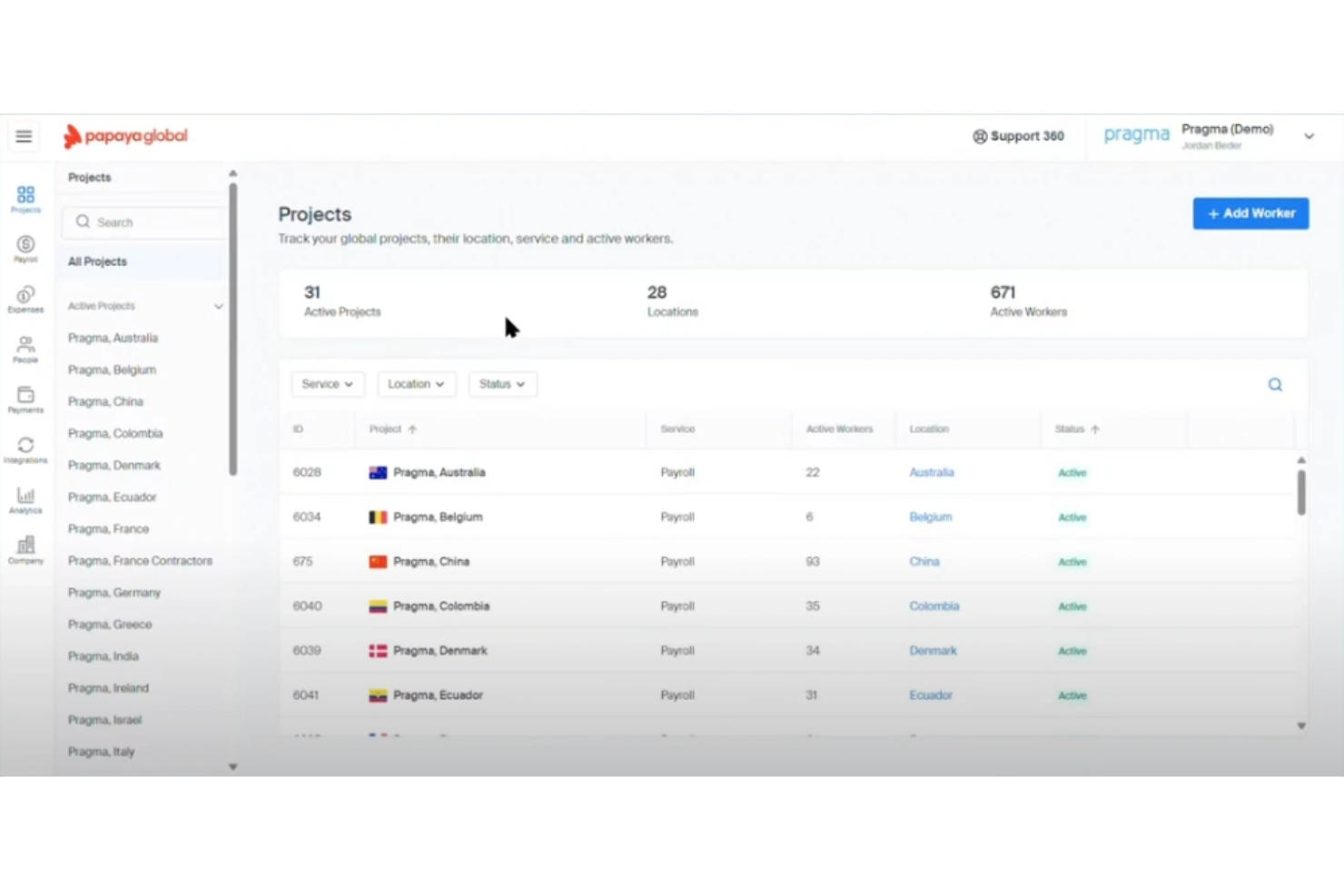1344x896 pixels.
Task: Expand the Status filter dropdown
Action: (x=502, y=384)
